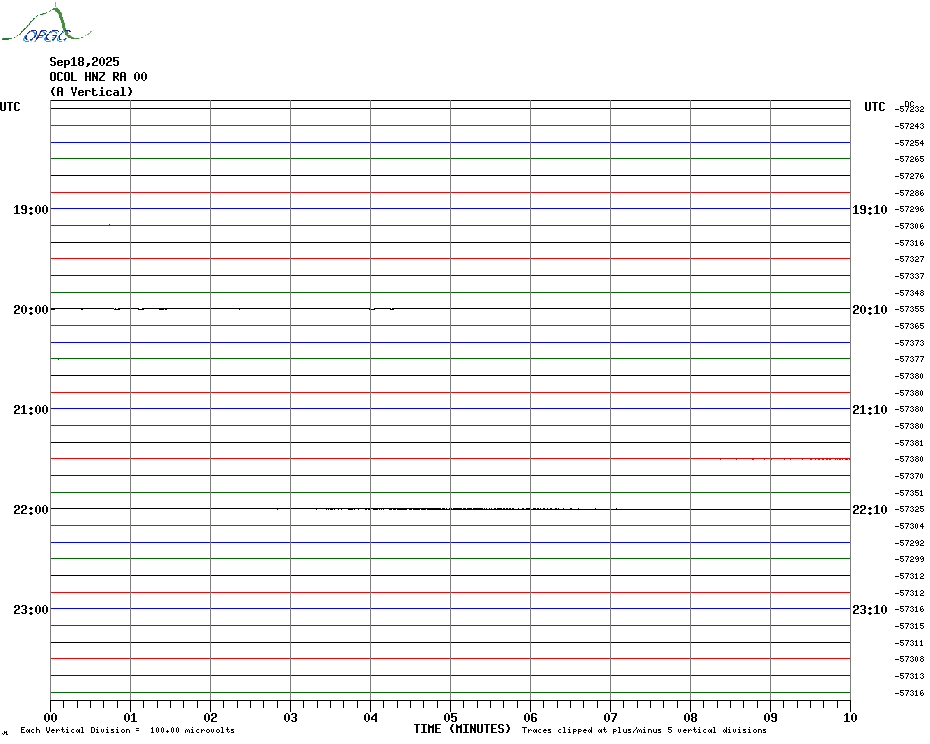
Task: Click the DC offset value -57306
Action: [910, 226]
